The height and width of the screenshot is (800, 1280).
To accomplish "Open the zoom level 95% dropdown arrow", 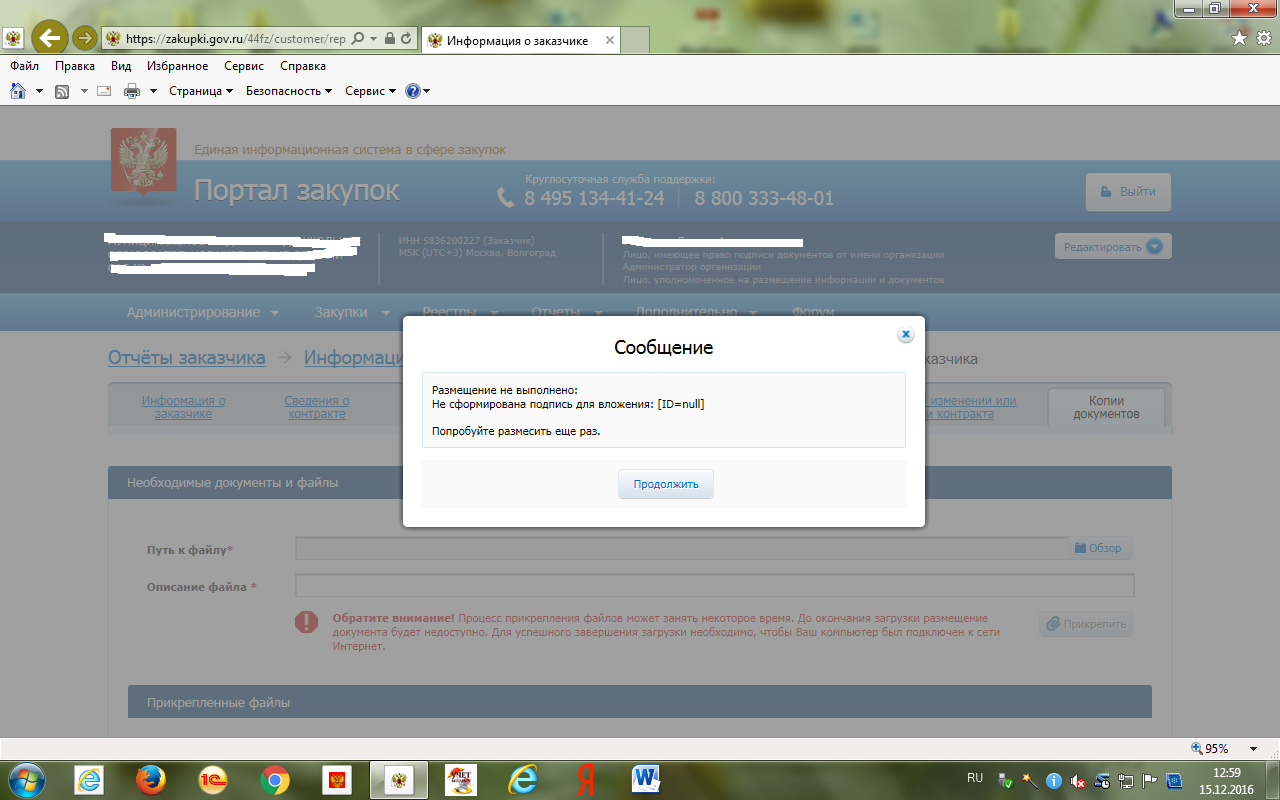I will (1253, 749).
